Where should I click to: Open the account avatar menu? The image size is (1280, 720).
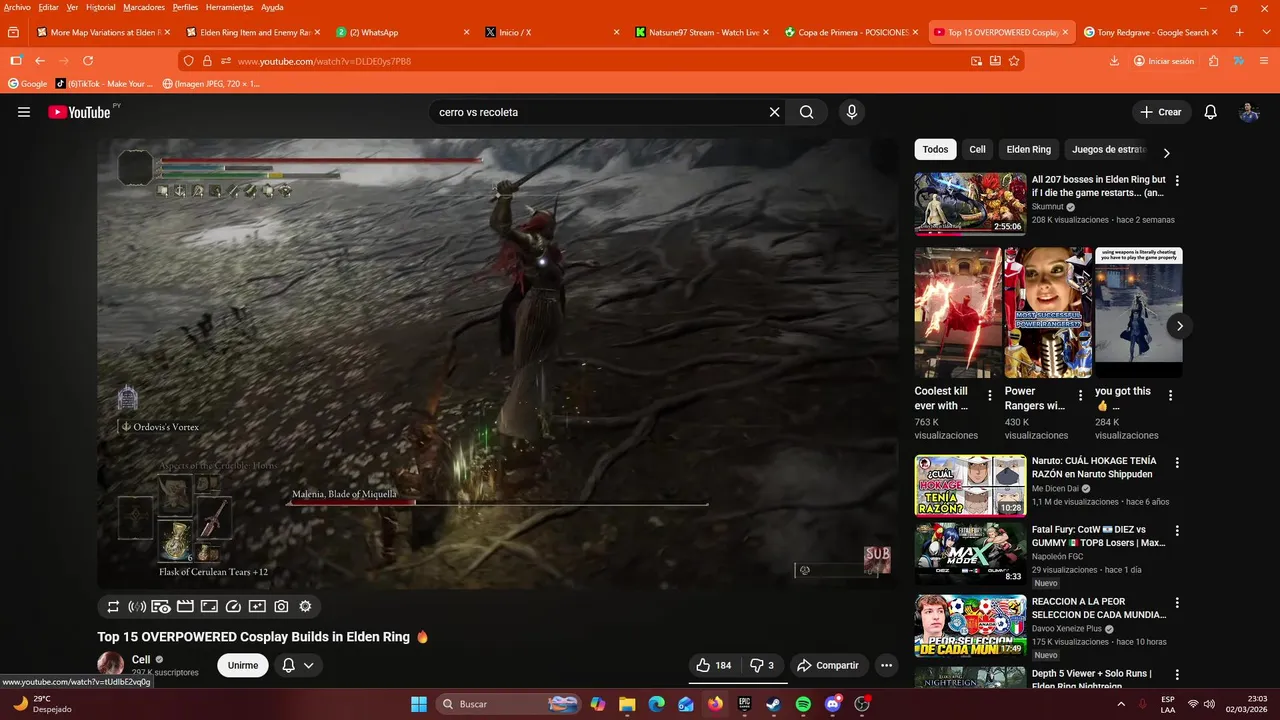pyautogui.click(x=1249, y=112)
